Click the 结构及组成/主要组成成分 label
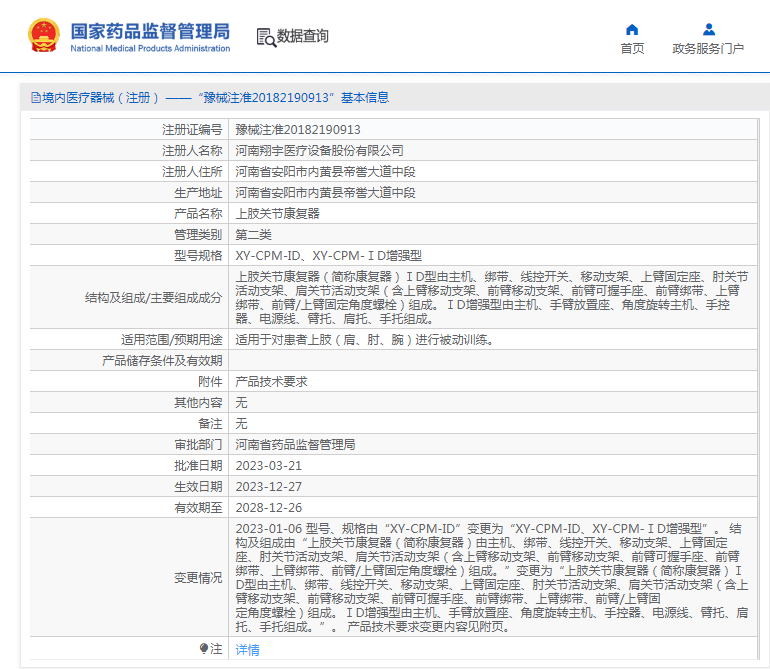 point(153,298)
